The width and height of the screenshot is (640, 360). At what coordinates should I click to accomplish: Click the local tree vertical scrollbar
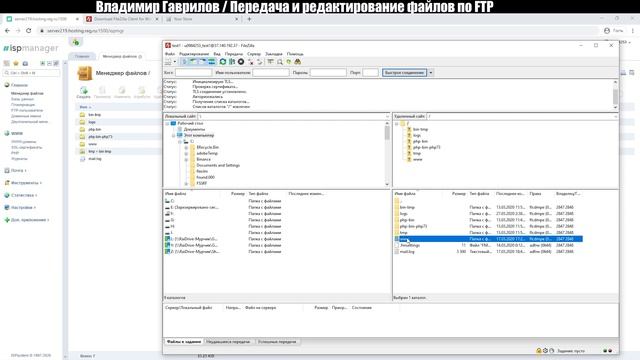click(x=387, y=154)
